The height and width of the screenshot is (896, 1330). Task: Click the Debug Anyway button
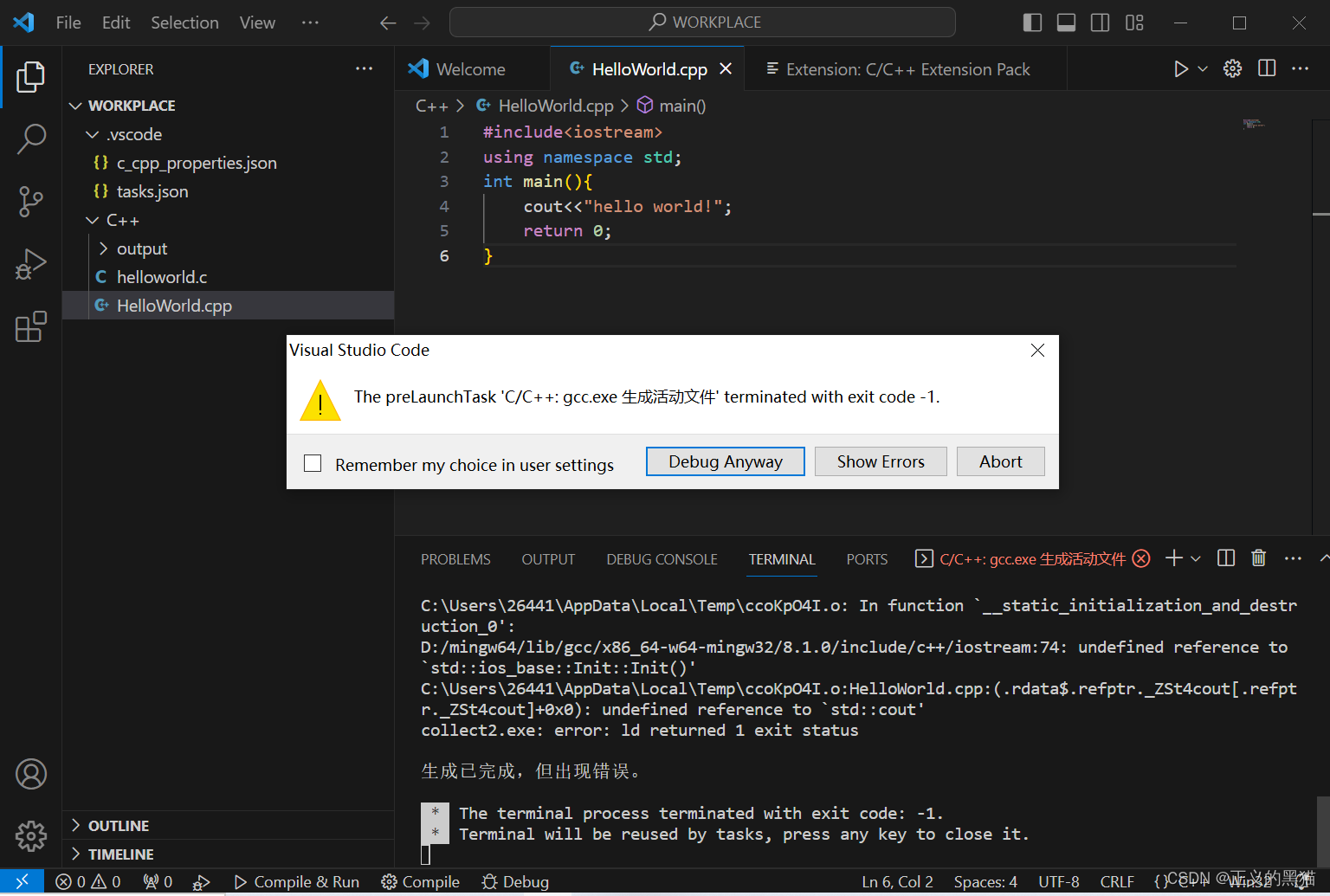tap(725, 461)
